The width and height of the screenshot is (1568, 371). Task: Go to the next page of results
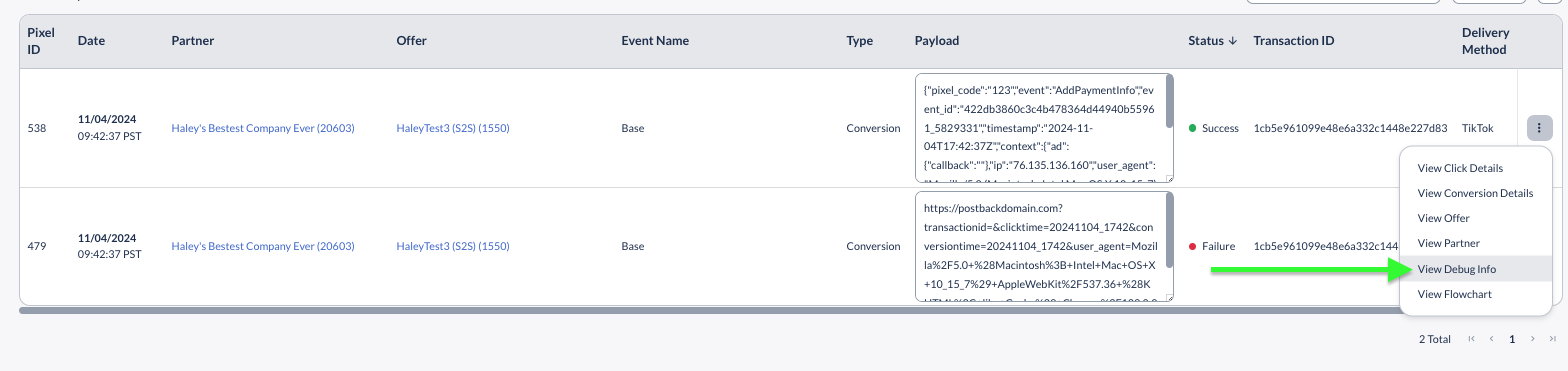point(1532,339)
